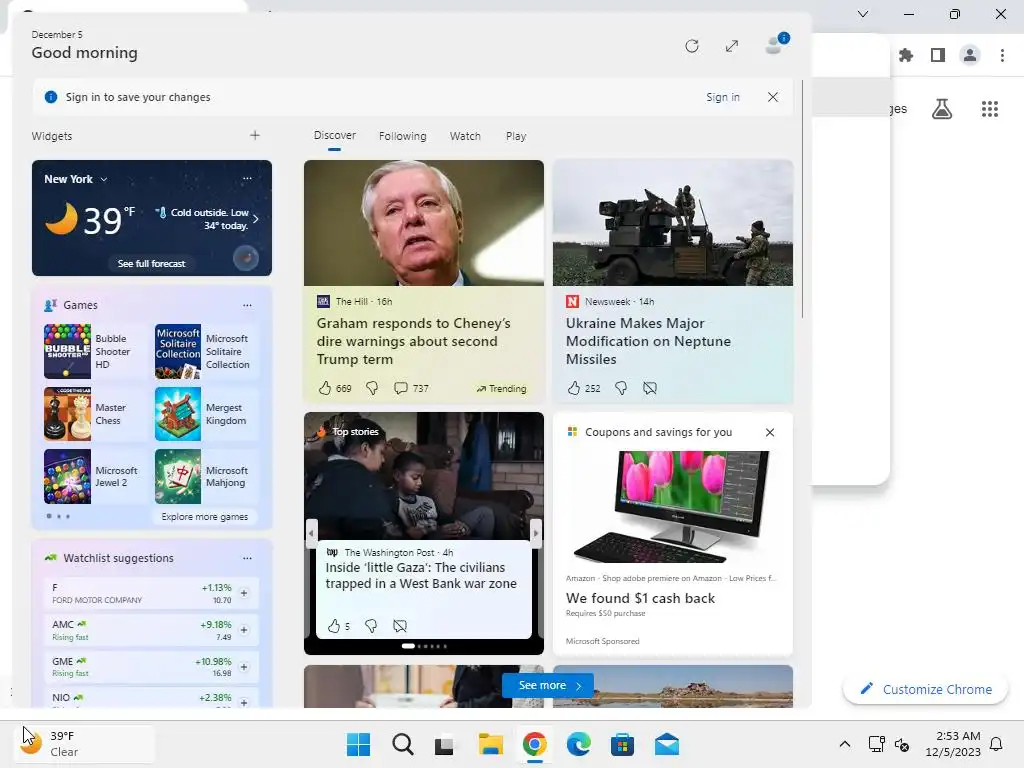Open Games widget more options
1024x768 pixels.
point(247,305)
